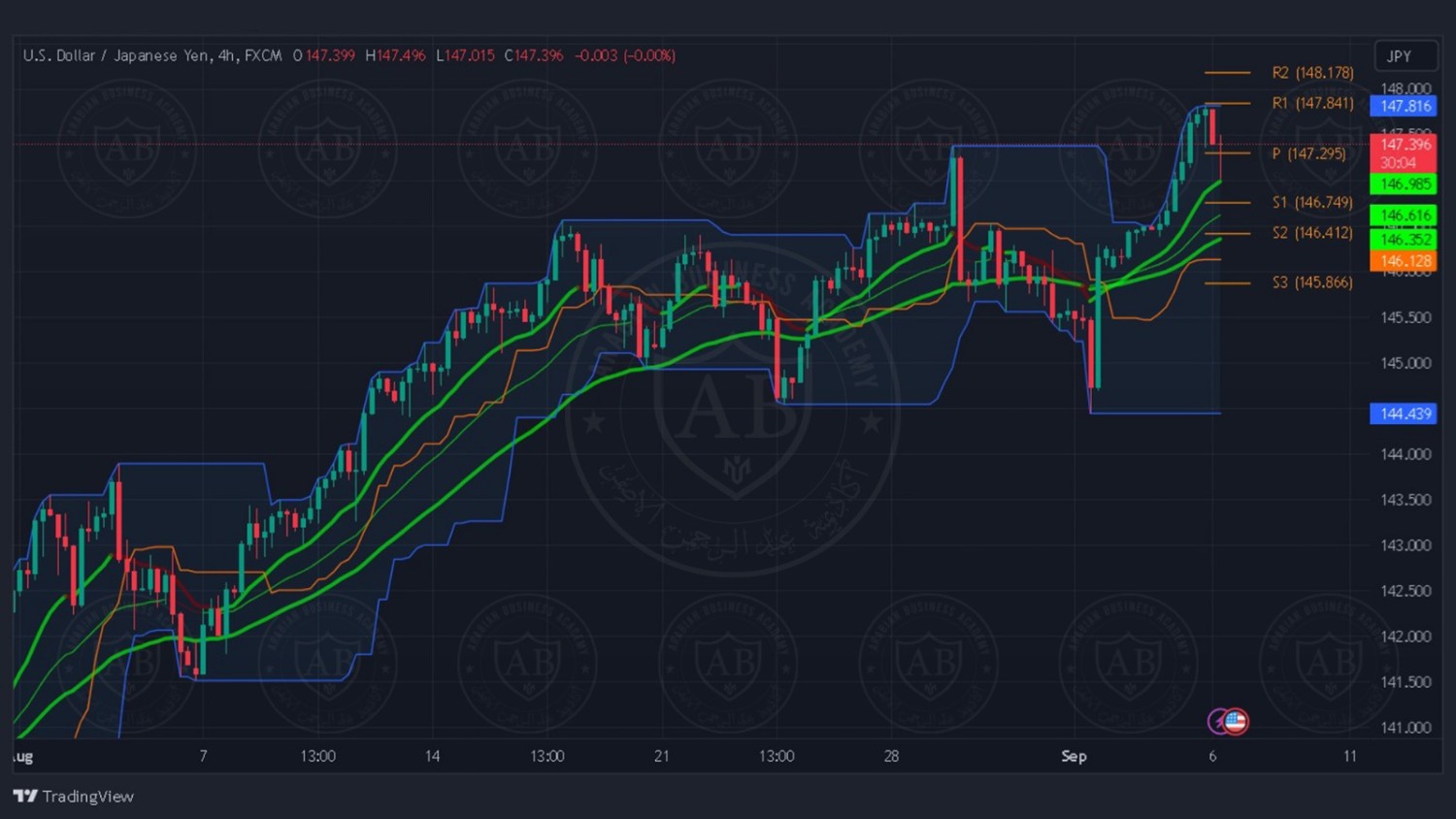This screenshot has width=1456, height=819.
Task: Select the S3 (145.866) pivot label
Action: 1312,282
